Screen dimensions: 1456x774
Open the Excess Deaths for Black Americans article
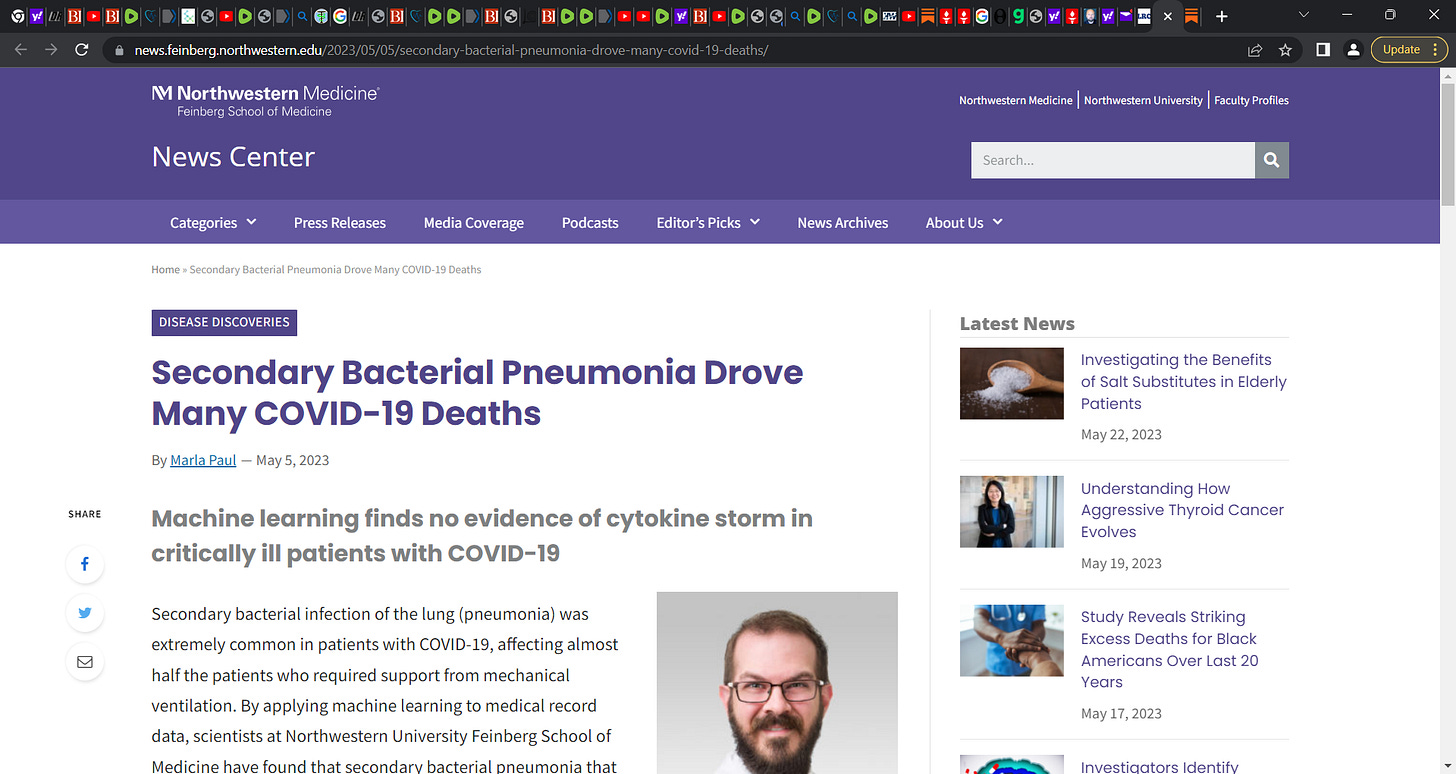1170,649
